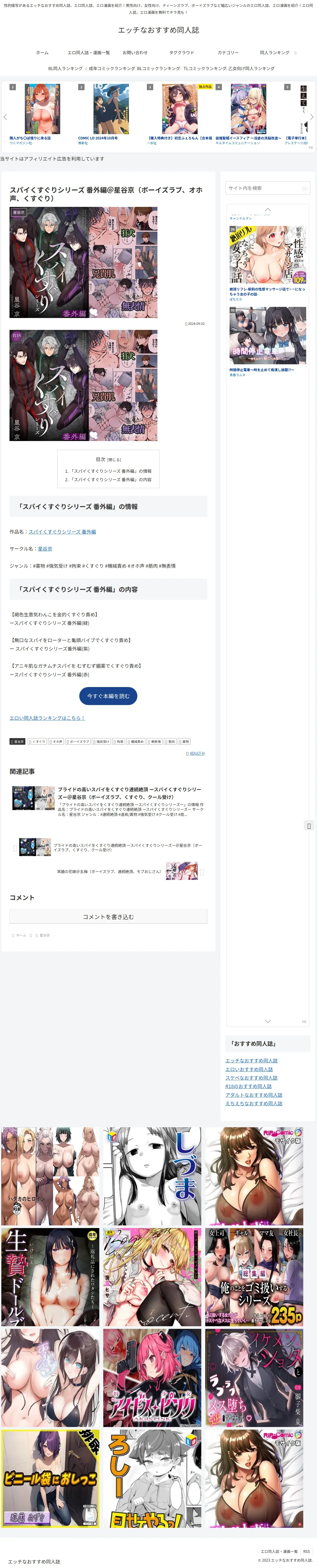Click the 筋肉 tag
This screenshot has width=317, height=1568.
click(x=171, y=741)
